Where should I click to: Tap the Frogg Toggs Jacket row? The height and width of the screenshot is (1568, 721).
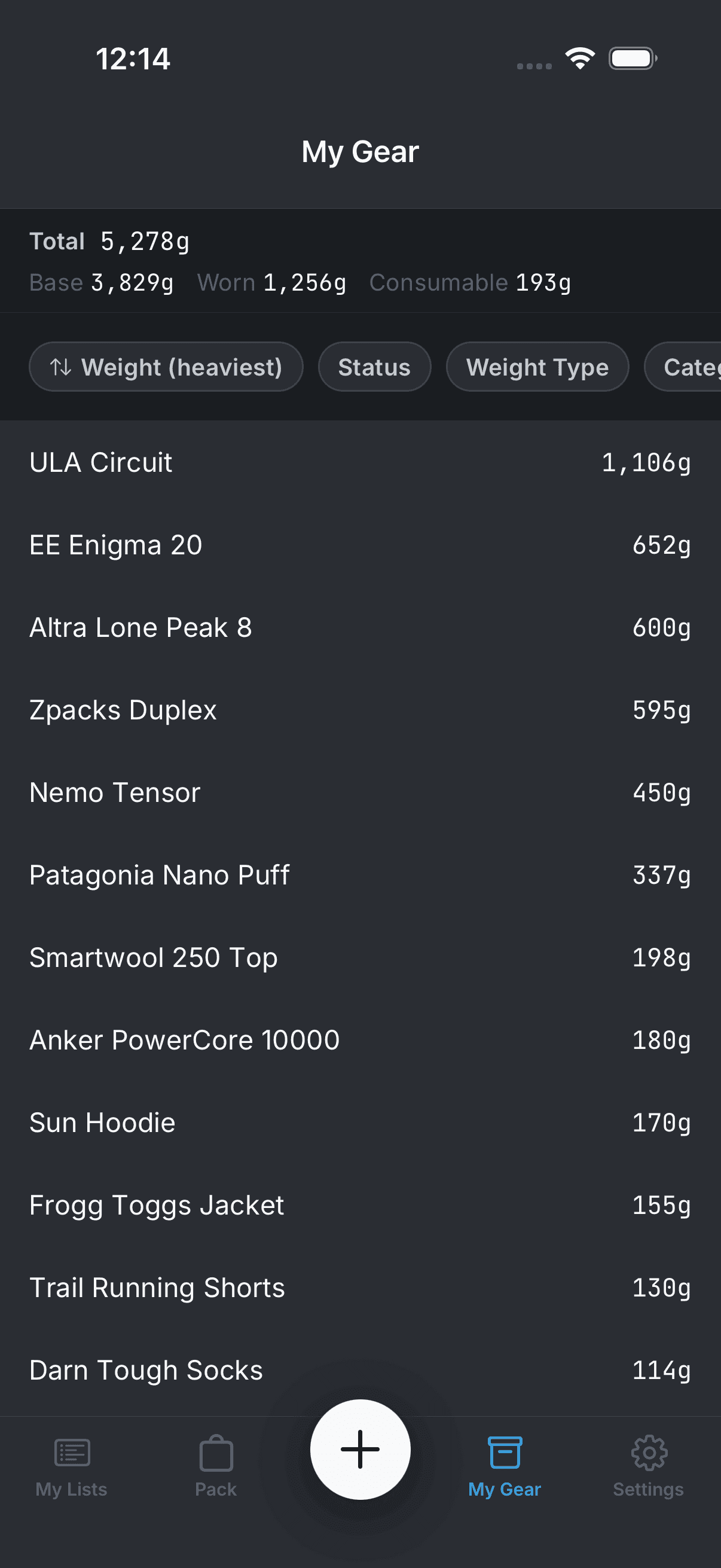pos(360,1205)
